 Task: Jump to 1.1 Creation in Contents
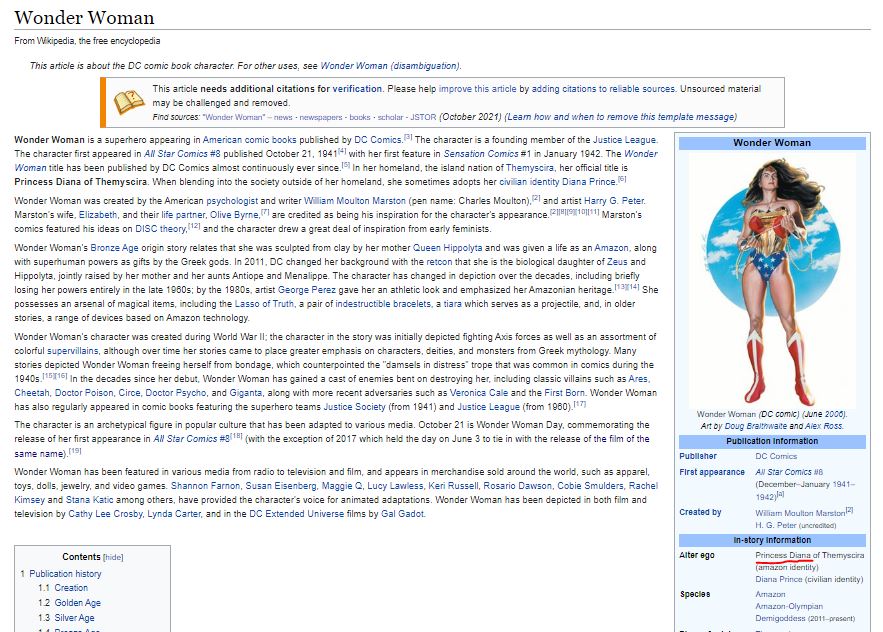(x=71, y=588)
